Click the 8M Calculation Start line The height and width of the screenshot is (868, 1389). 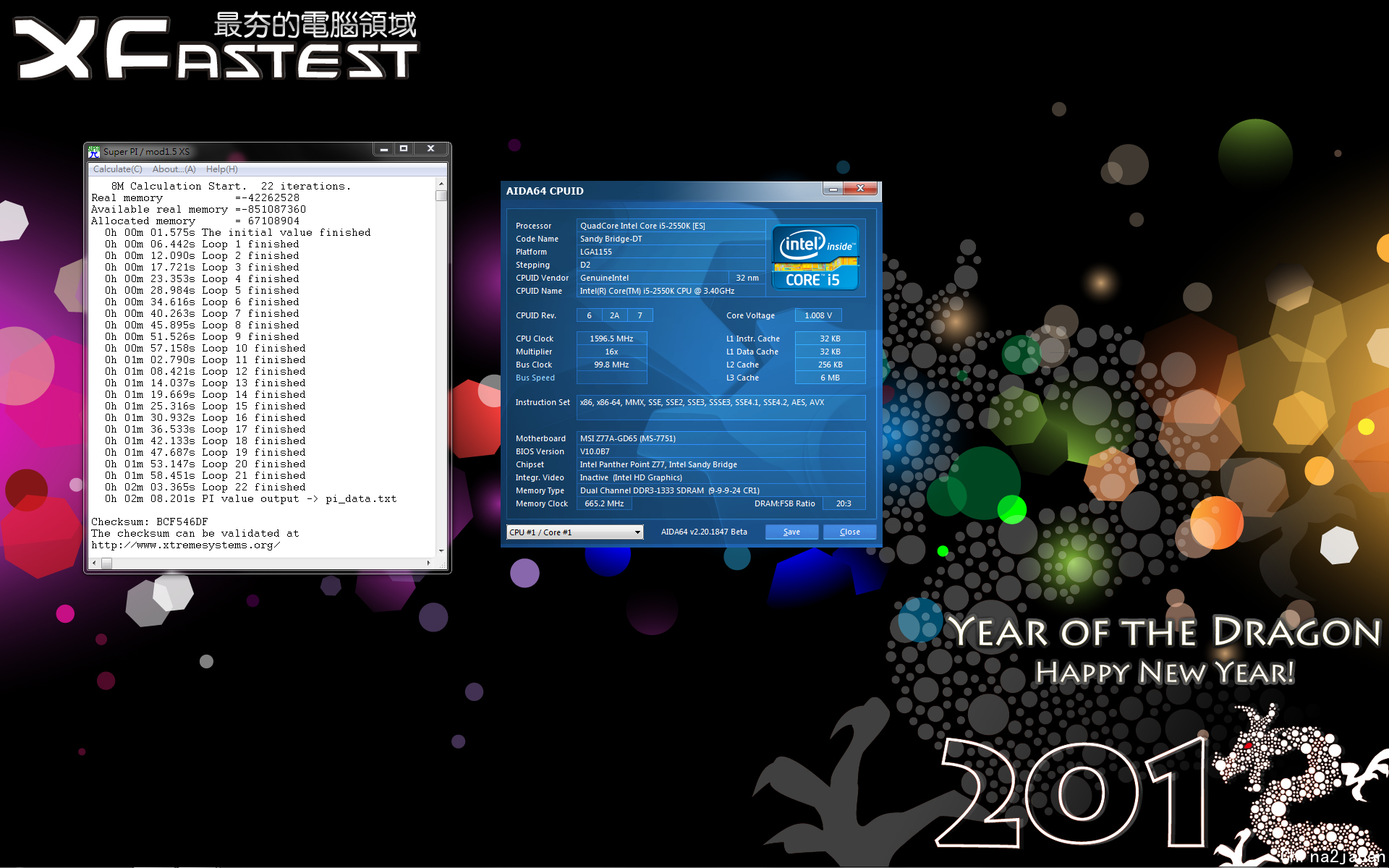click(231, 186)
